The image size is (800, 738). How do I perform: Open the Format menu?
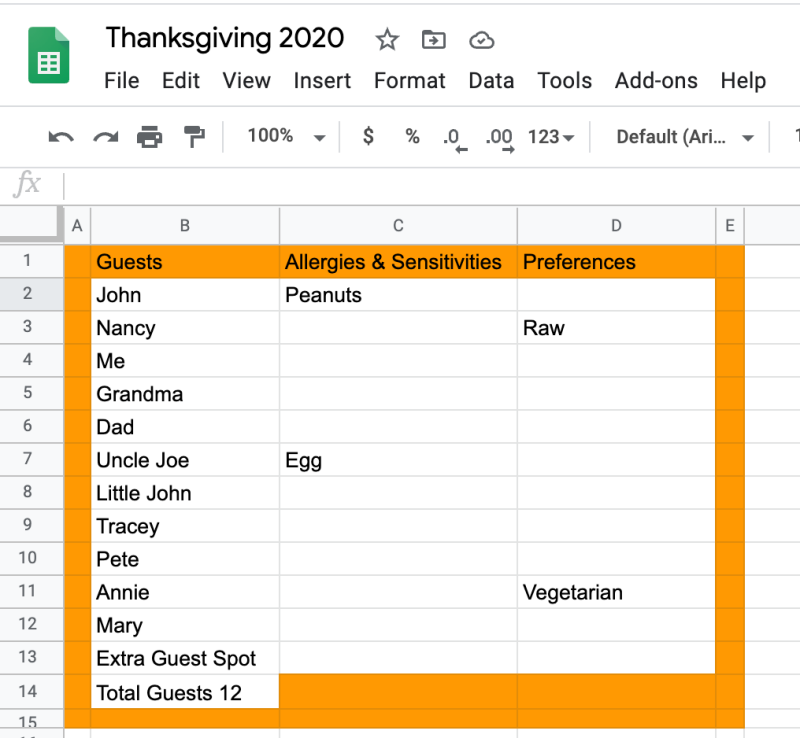[x=409, y=81]
